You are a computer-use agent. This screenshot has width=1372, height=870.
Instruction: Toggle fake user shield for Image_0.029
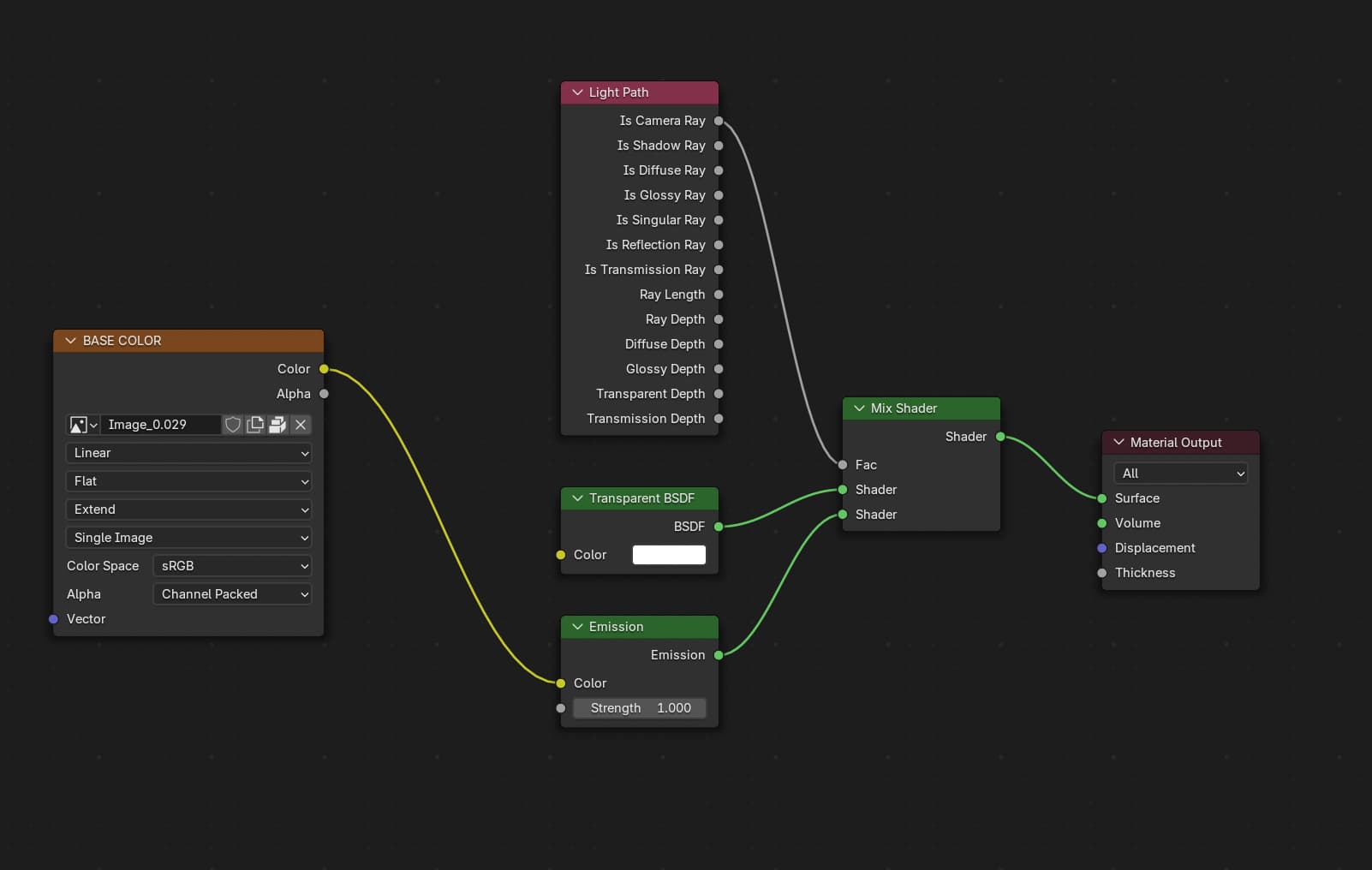pos(233,425)
